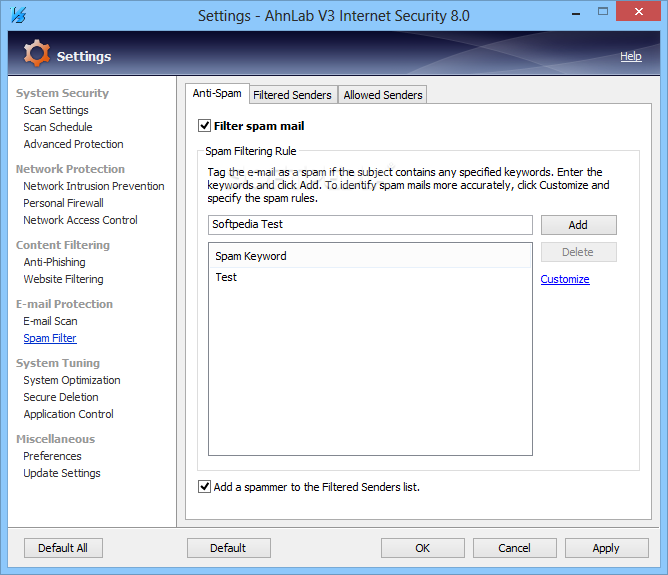Click the disabled Delete button
The height and width of the screenshot is (575, 668).
point(579,252)
